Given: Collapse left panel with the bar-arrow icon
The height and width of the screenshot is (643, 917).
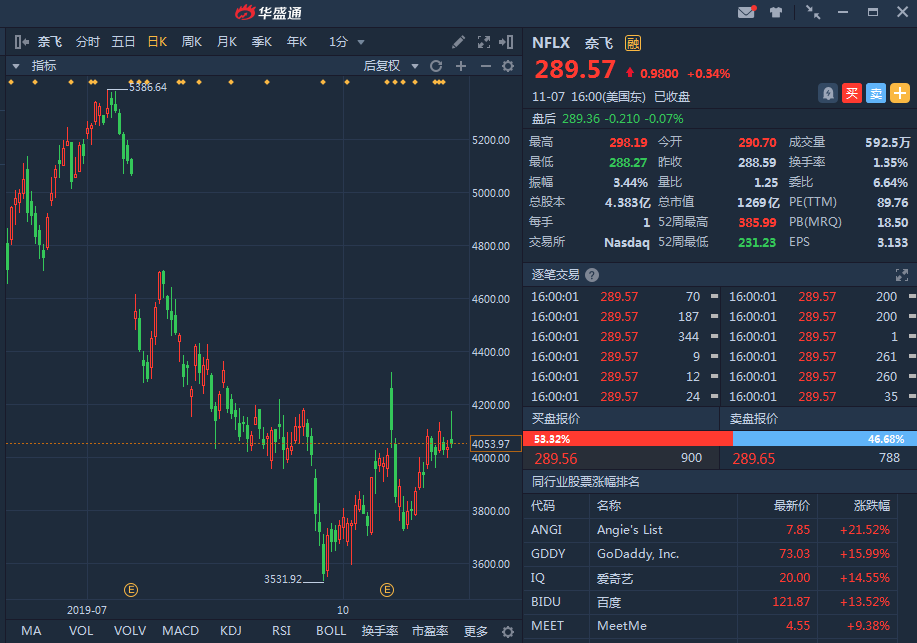Looking at the screenshot, I should 22,42.
